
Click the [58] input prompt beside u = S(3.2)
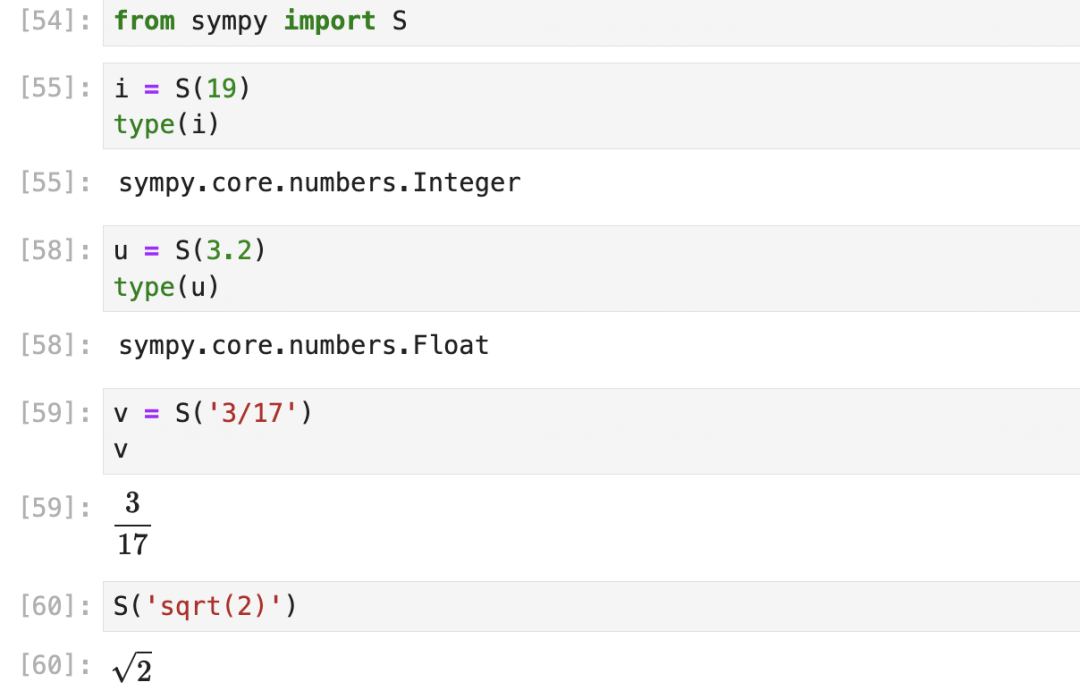coord(48,250)
